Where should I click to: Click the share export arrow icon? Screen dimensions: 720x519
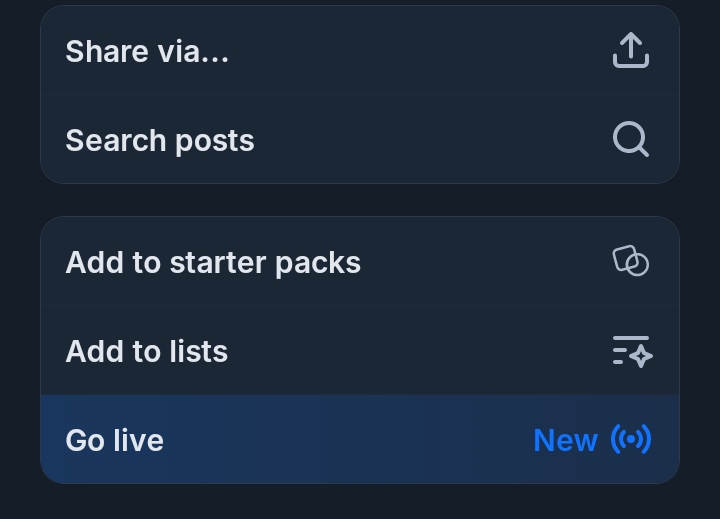630,51
